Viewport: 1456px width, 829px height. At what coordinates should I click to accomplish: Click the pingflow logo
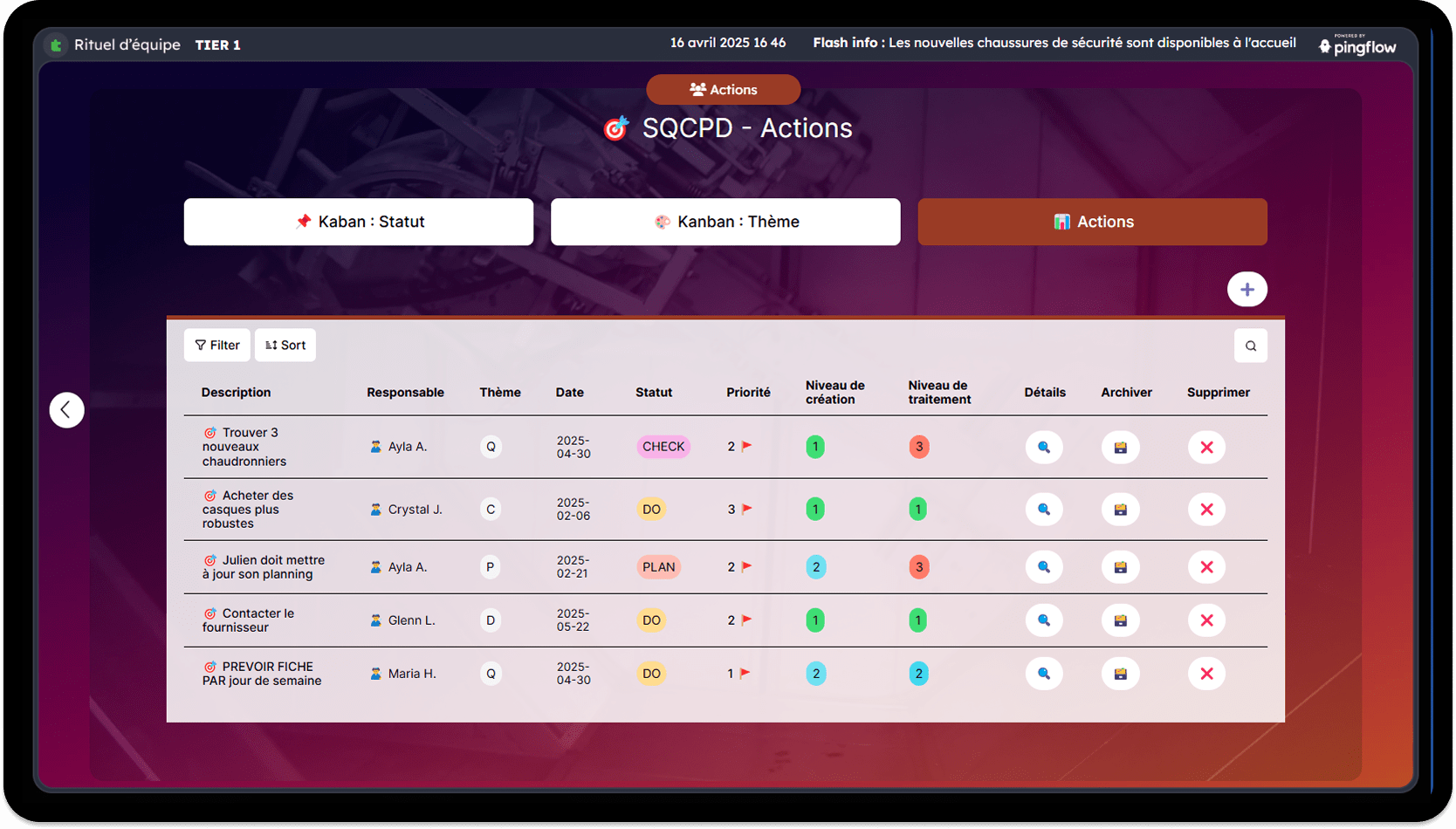1357,45
